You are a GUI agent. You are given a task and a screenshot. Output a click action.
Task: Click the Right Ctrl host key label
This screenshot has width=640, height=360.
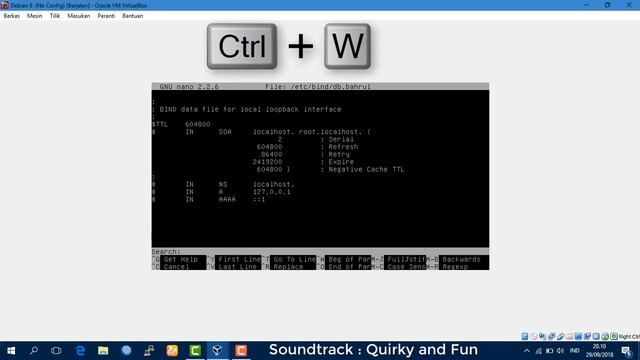coord(629,337)
